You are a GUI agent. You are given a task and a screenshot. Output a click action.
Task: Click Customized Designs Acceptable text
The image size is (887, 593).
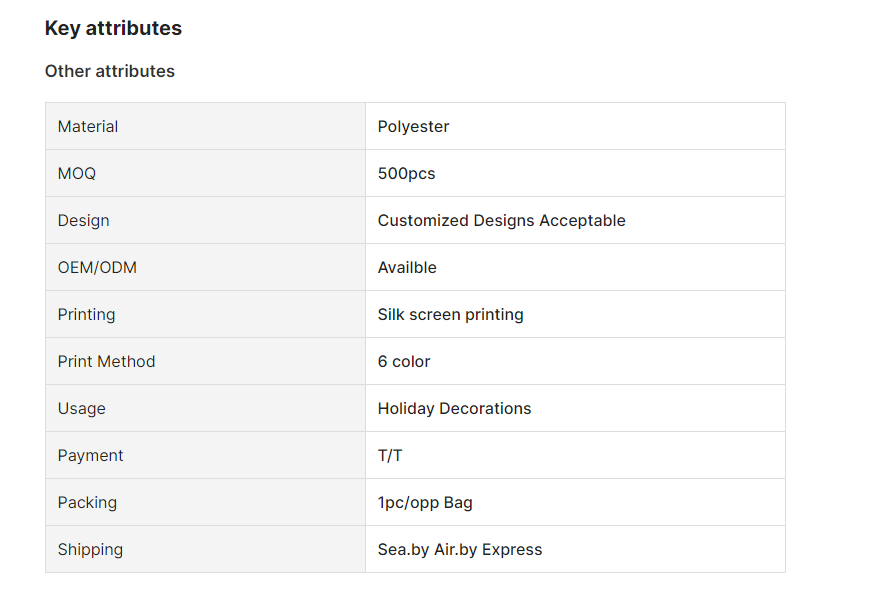coord(501,221)
